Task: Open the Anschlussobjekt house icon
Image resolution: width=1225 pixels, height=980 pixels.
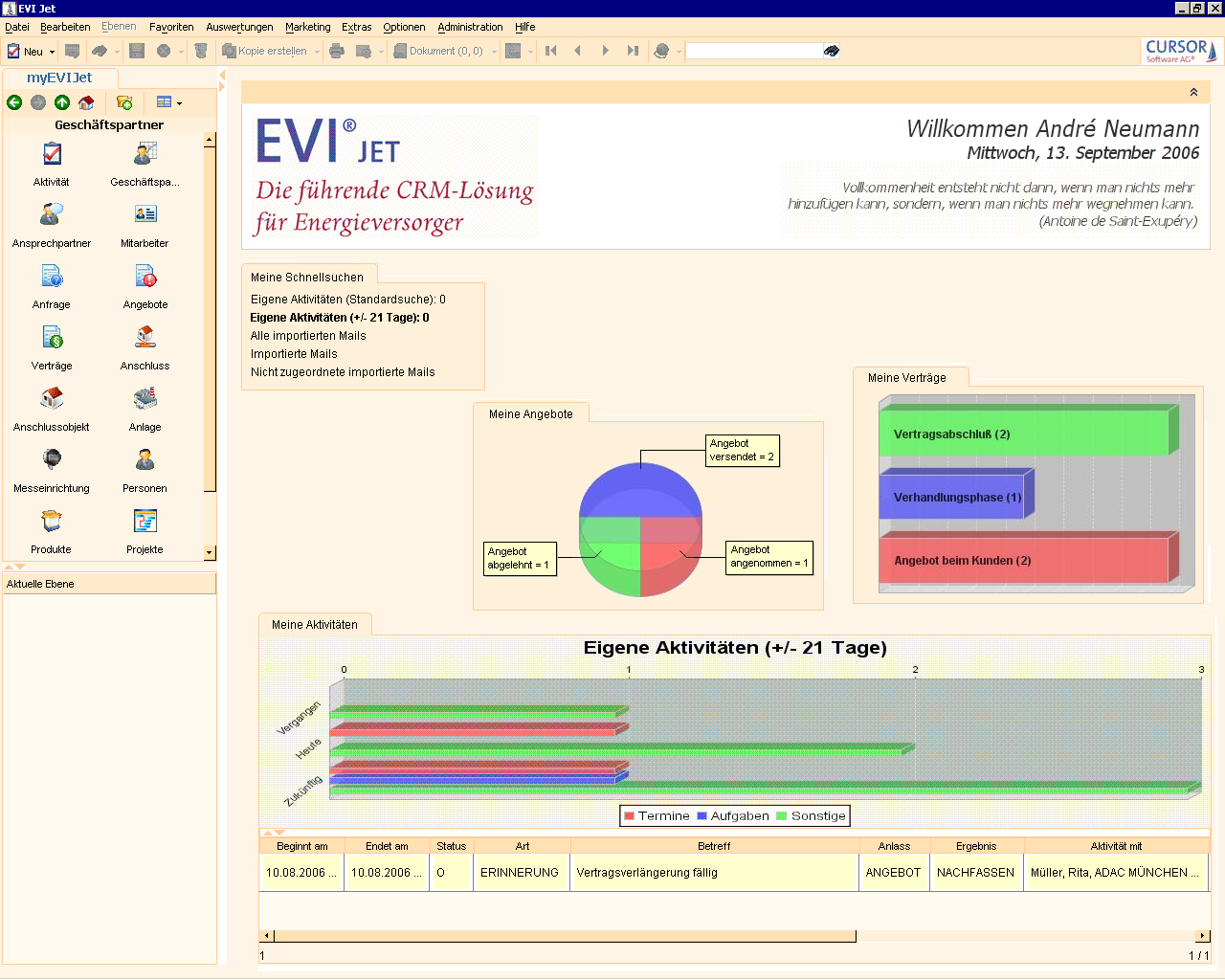Action: 52,399
